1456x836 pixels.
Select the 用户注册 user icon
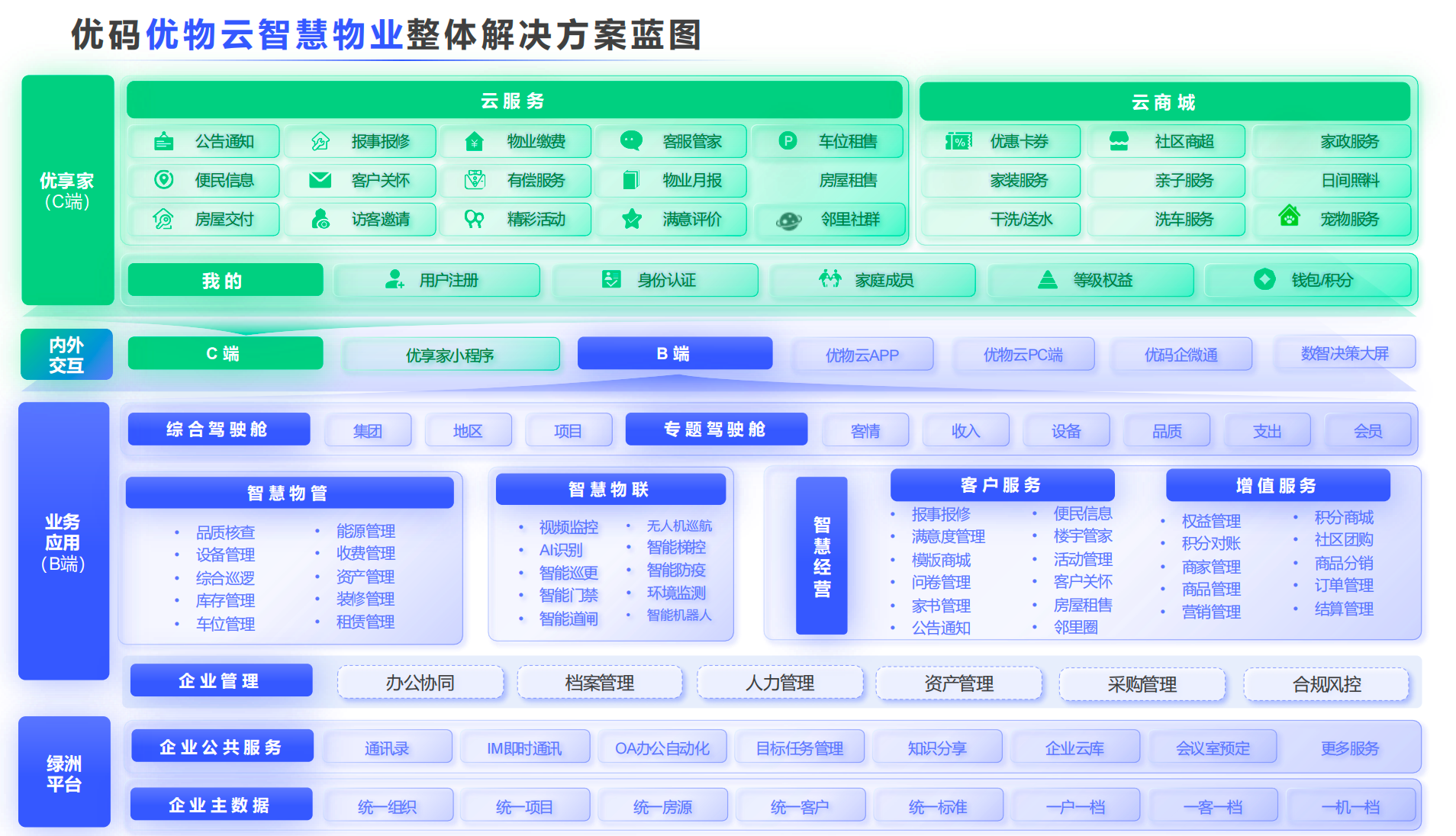tap(395, 279)
